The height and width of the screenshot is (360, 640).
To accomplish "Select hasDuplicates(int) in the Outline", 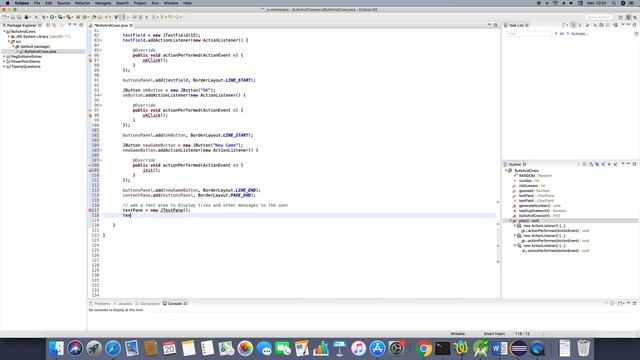I will 534,211.
